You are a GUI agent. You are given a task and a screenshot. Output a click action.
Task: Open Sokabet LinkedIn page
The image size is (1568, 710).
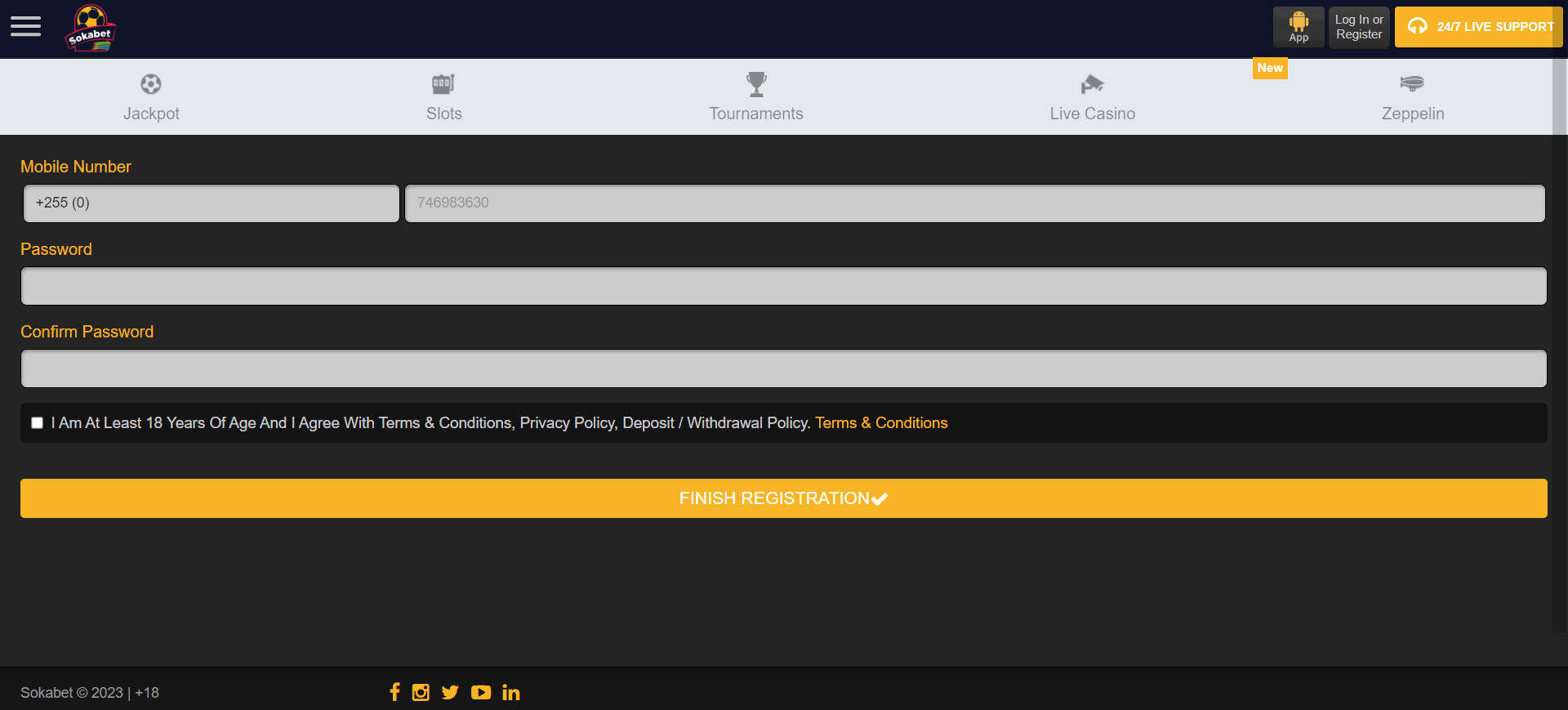511,692
